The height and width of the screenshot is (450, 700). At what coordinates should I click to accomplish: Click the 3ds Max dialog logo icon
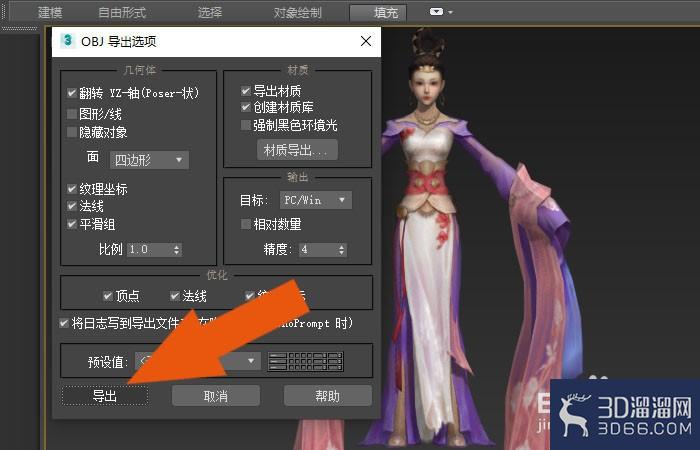pos(68,41)
